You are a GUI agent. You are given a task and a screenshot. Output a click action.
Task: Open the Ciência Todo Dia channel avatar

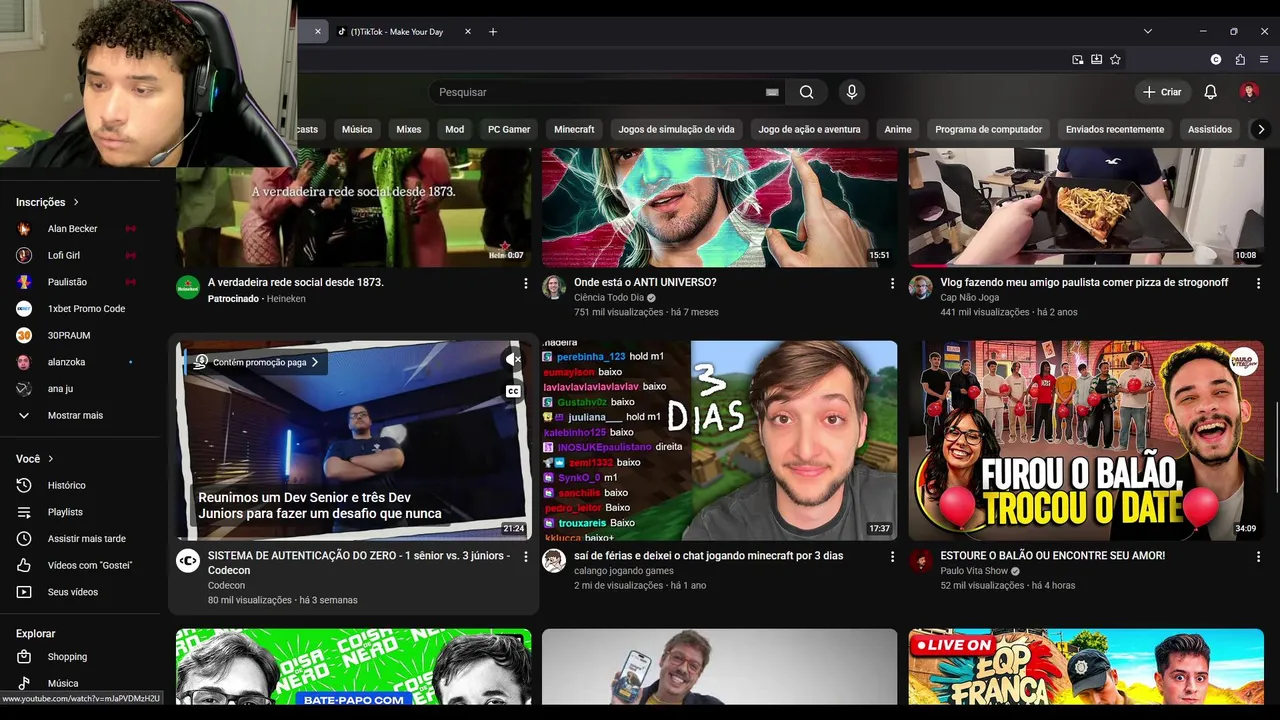[554, 288]
